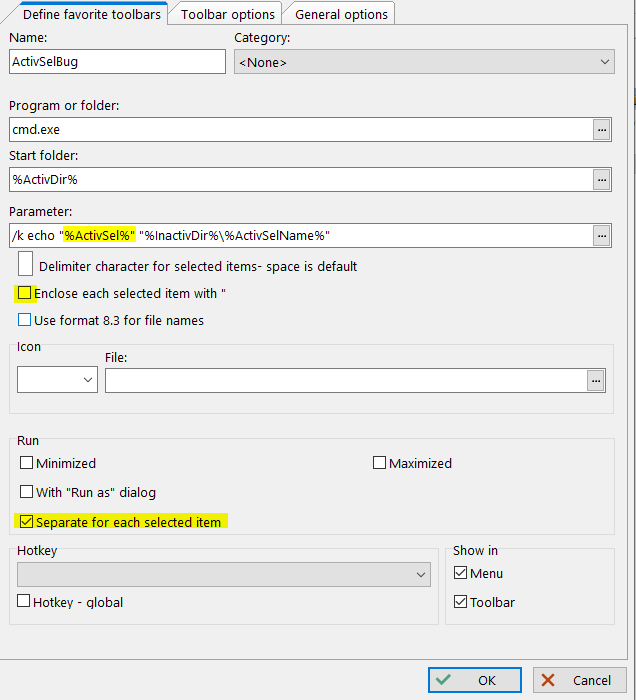Click the Name text field
Image resolution: width=636 pixels, height=700 pixels.
(117, 62)
